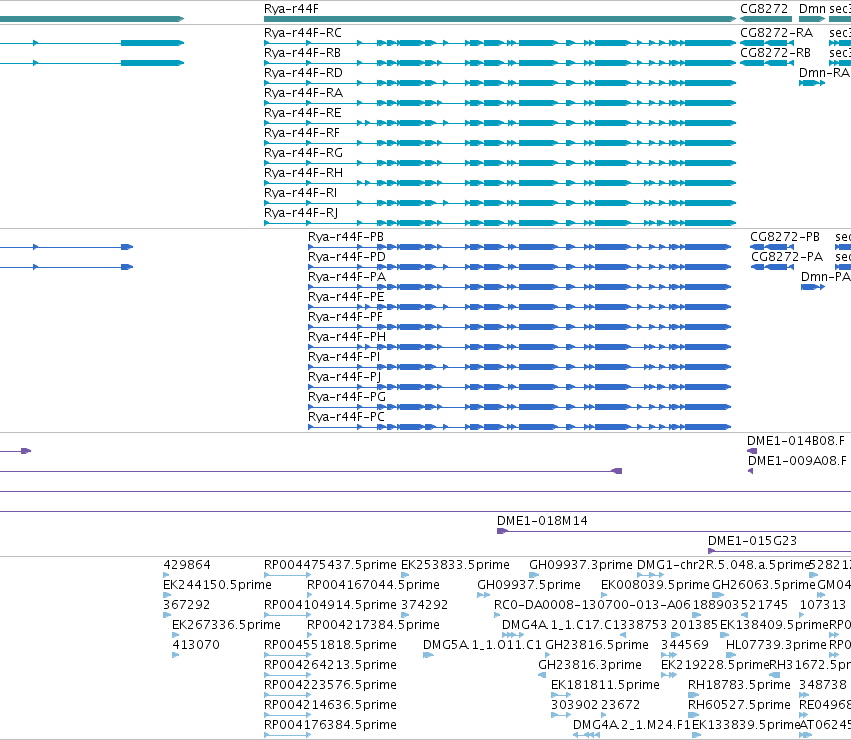Viewport: 851px width, 740px height.
Task: Open protein Rya-r44F-PA
Action: pyautogui.click(x=347, y=277)
